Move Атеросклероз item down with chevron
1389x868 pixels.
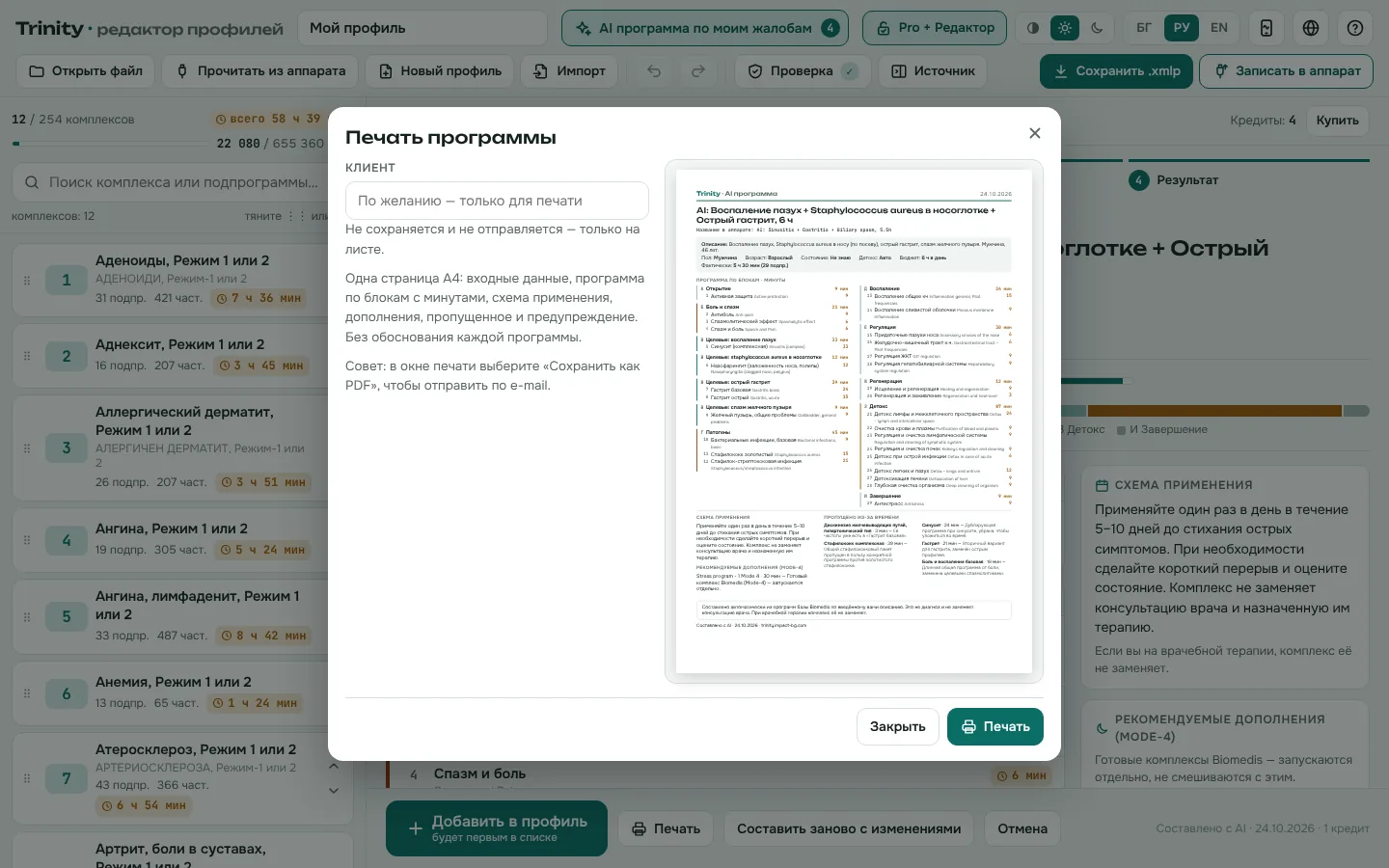click(x=334, y=791)
